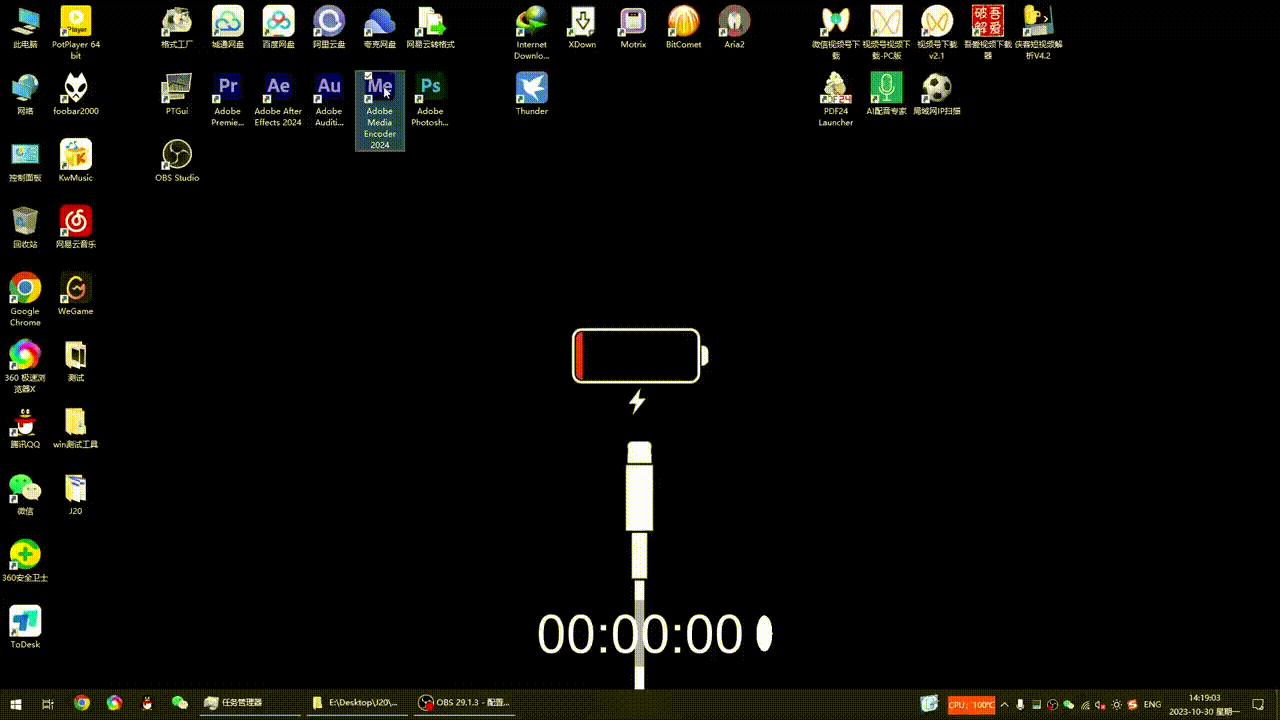Open the notification center on the taskbar

click(1258, 704)
